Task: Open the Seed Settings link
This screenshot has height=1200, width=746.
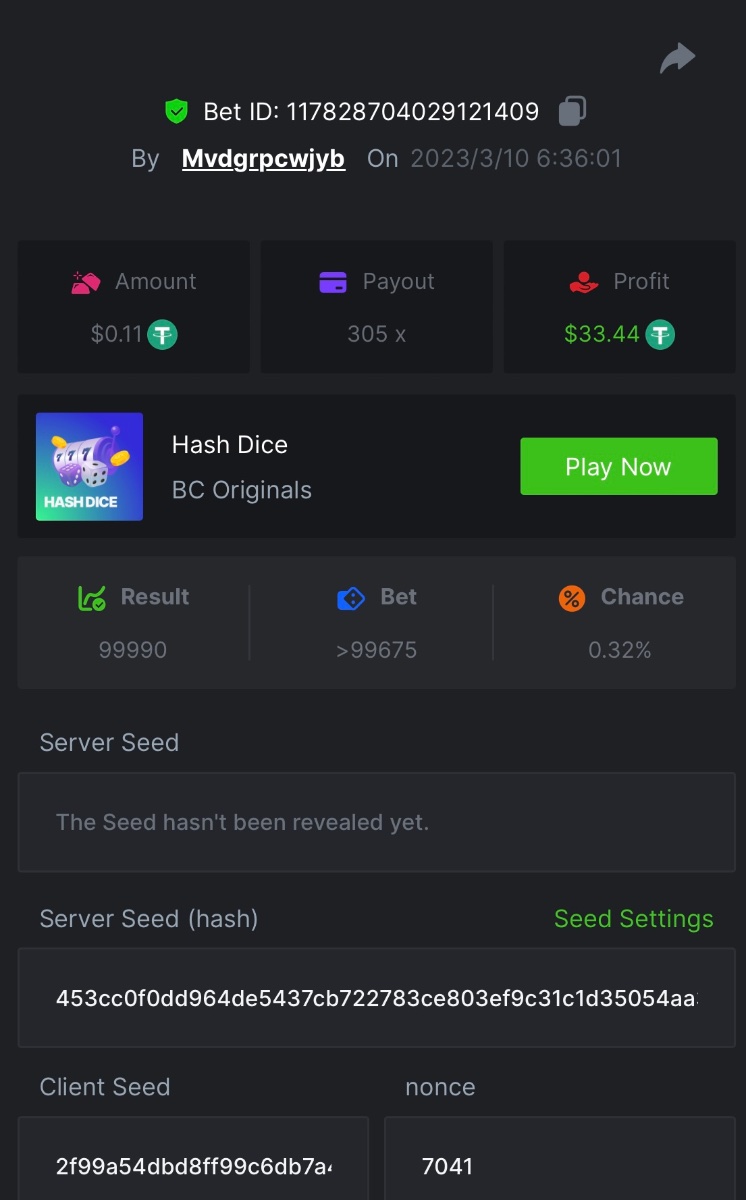Action: click(633, 919)
